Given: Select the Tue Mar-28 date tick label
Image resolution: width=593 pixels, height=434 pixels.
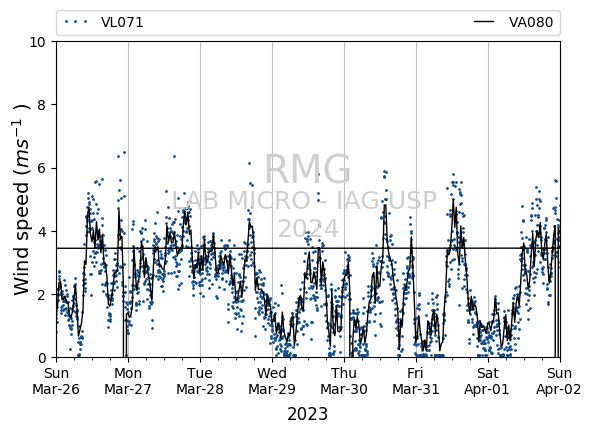Looking at the screenshot, I should pyautogui.click(x=200, y=381).
